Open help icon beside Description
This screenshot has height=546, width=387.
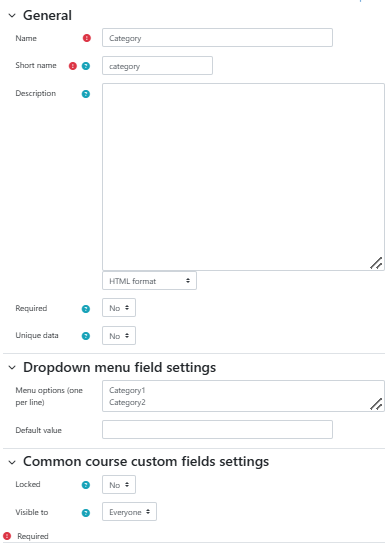click(86, 94)
